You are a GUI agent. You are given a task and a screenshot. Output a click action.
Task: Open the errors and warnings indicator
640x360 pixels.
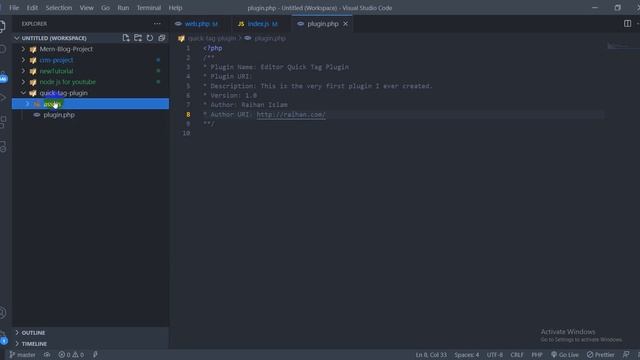coord(71,355)
